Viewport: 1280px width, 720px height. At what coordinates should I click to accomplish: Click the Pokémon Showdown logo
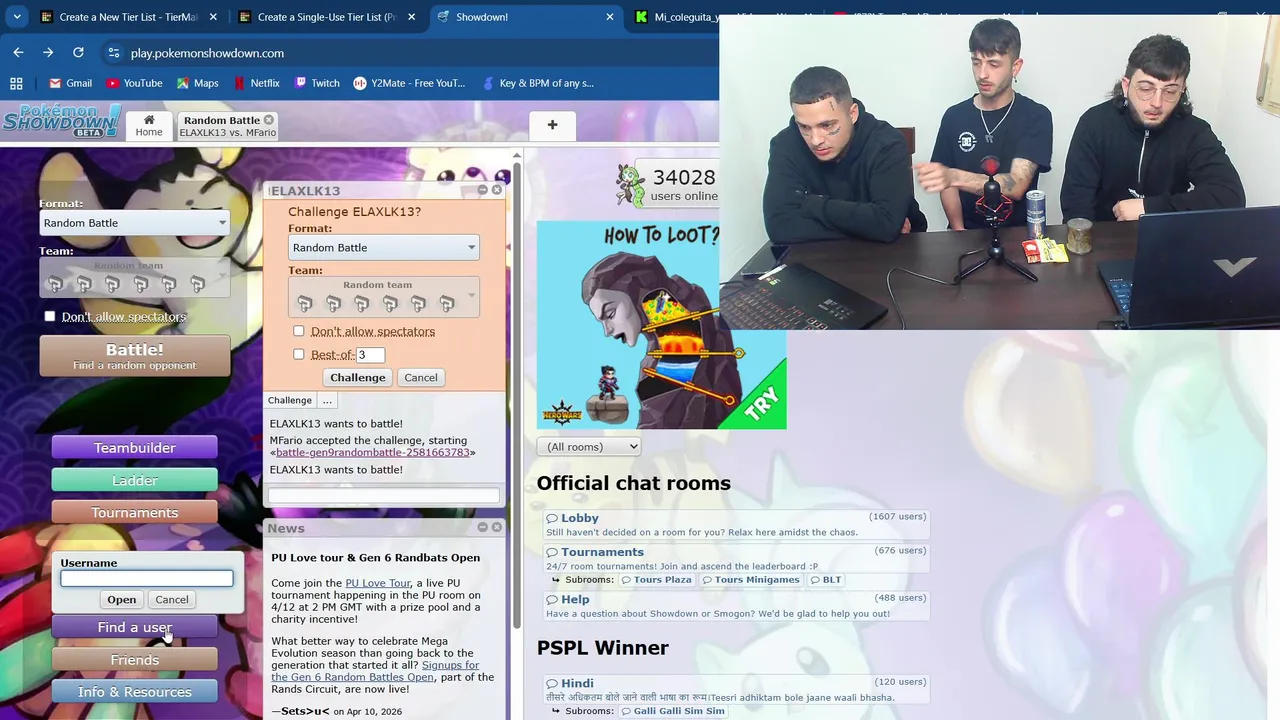click(x=62, y=121)
